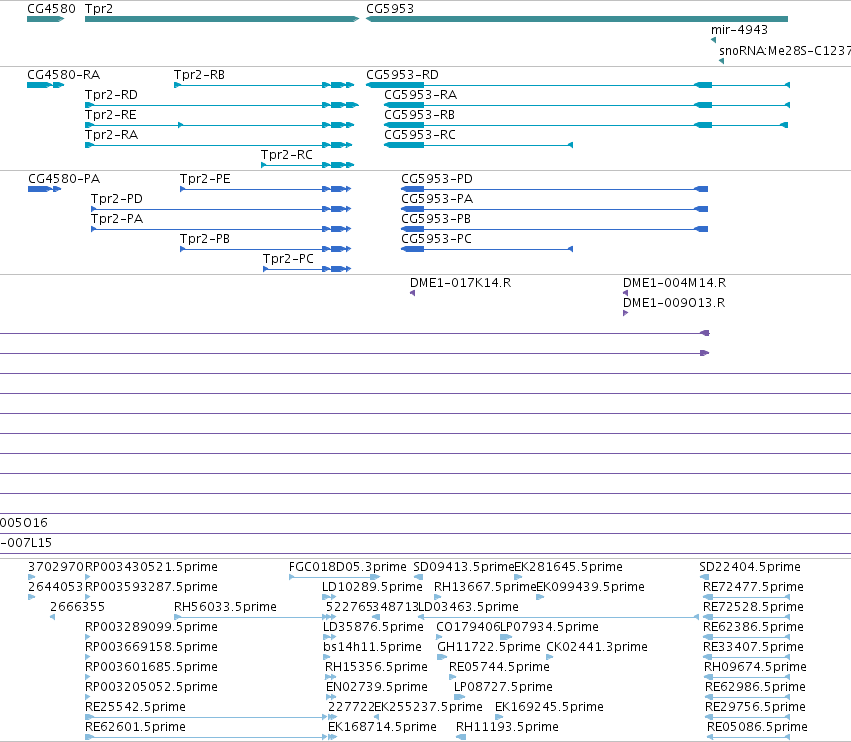851x742 pixels.
Task: Click the CG4580-PA protein label
Action: (64, 179)
